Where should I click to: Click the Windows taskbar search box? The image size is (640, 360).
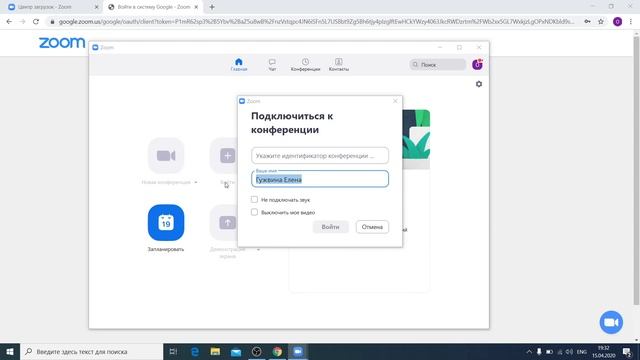(x=91, y=351)
